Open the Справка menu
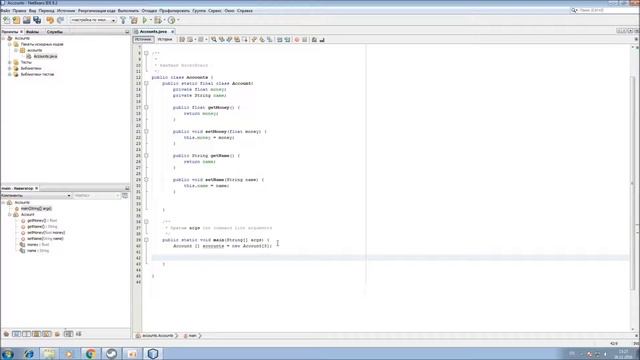The height and width of the screenshot is (360, 640). [245, 11]
